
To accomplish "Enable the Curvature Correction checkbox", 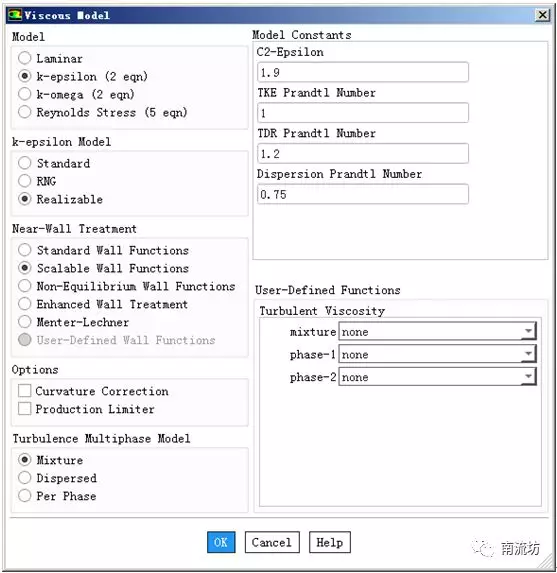I will click(x=24, y=391).
